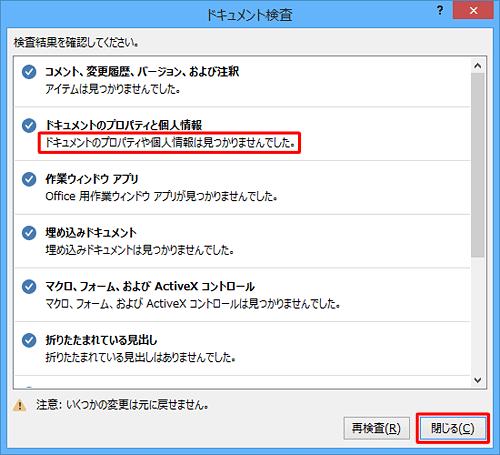
Task: Click check icon beside ドキュメントのプロパティと個人情報
Action: pyautogui.click(x=29, y=125)
